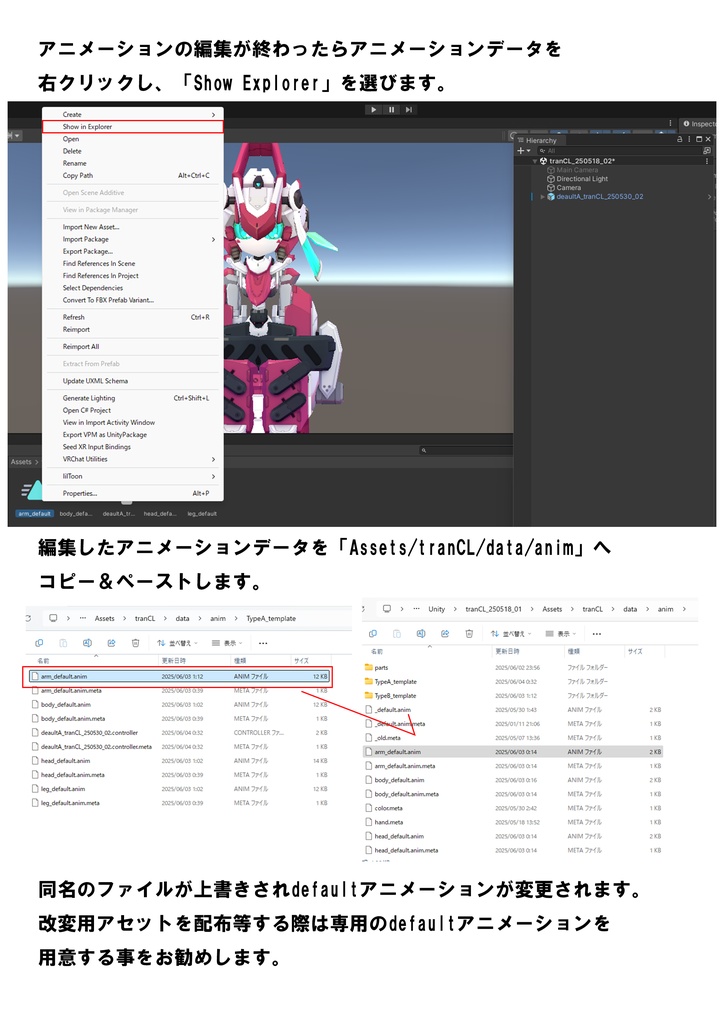The image size is (724, 1024).
Task: Click tranCL_250518_01 in Explorer address bar
Action: 494,609
